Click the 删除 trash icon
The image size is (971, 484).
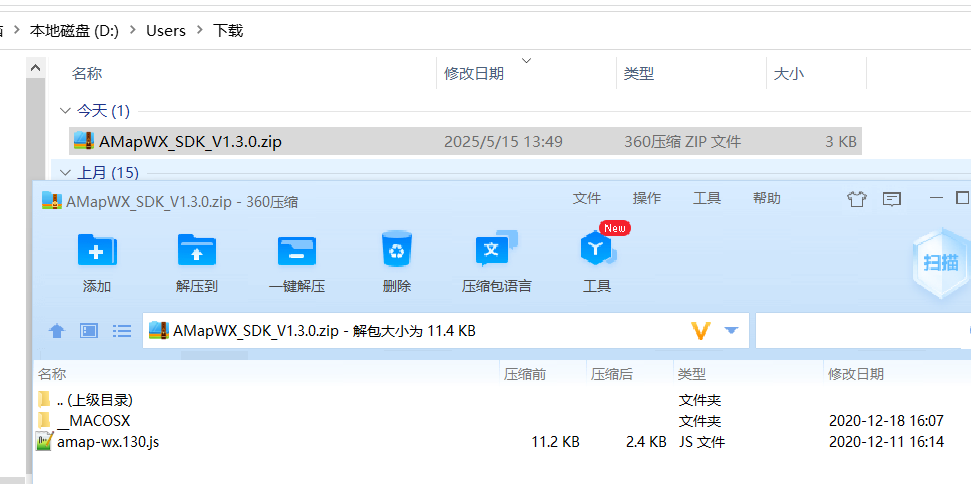(x=396, y=249)
